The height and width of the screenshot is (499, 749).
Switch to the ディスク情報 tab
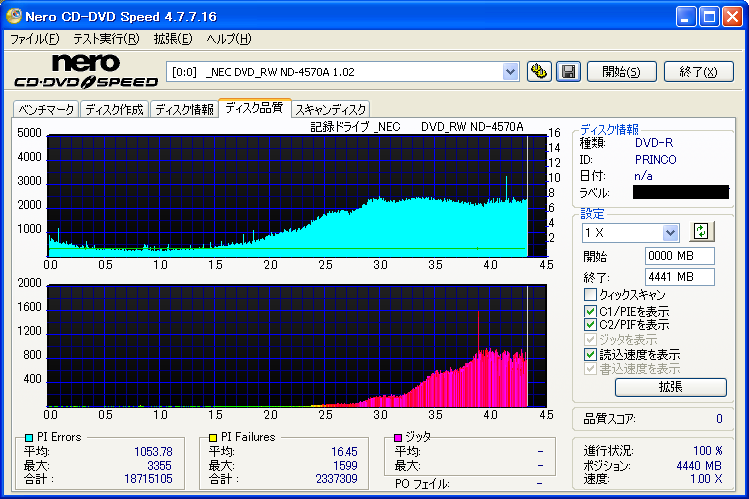(x=184, y=109)
